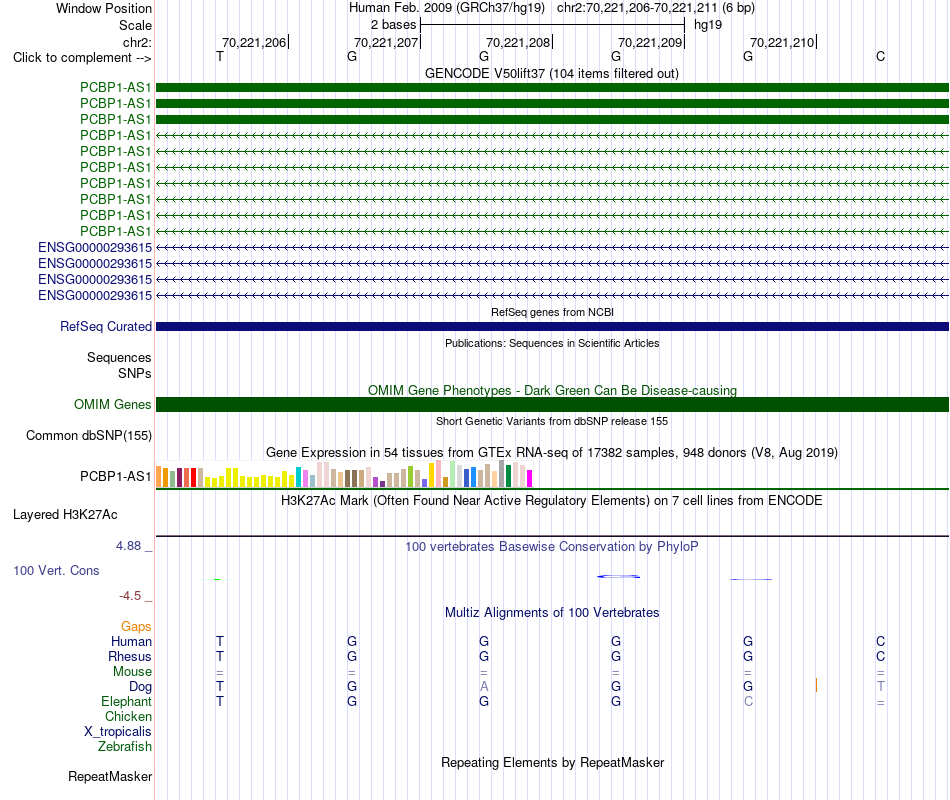Open the H3K27Ac Mark ENCODE track title
950x800 pixels.
pos(552,501)
